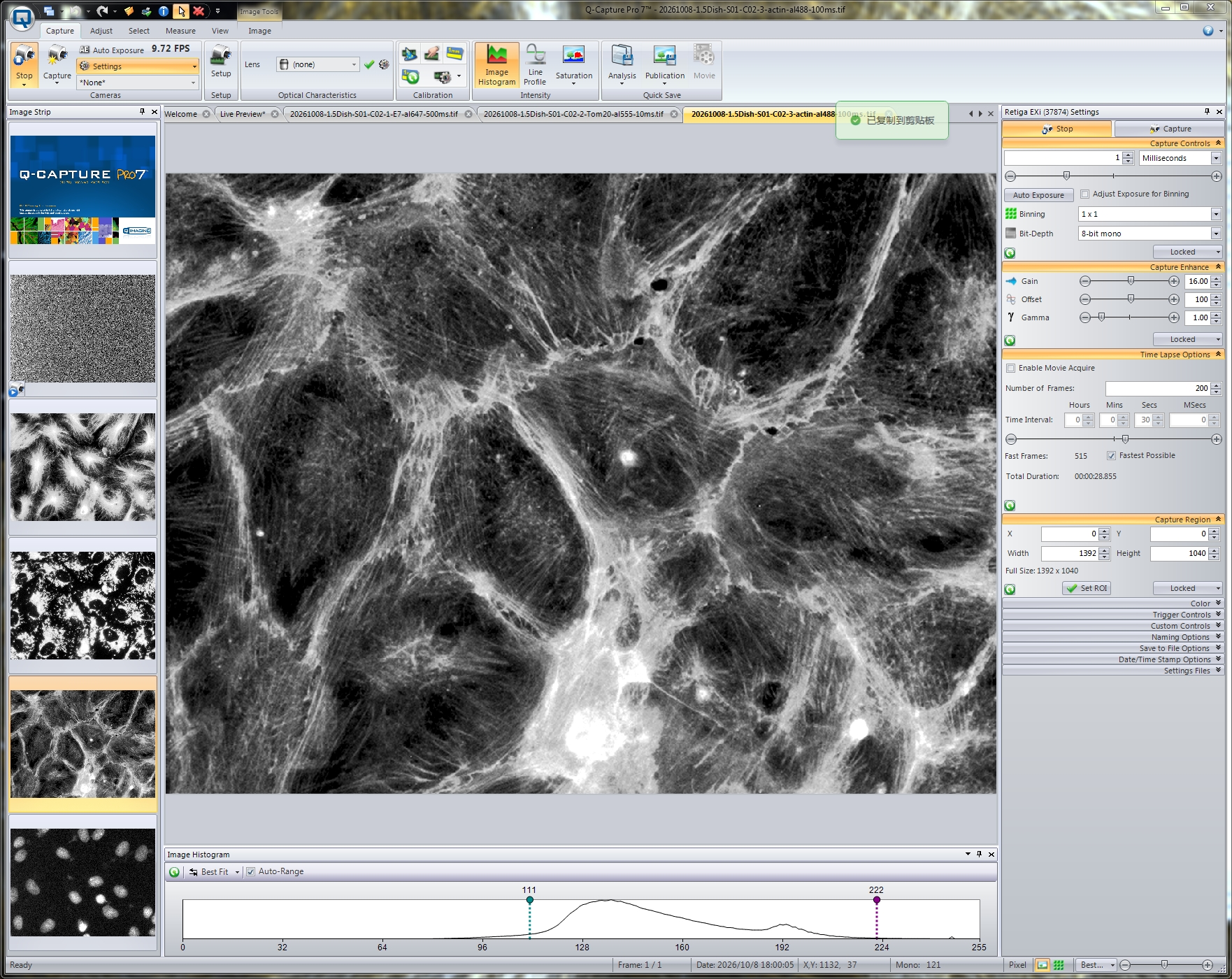This screenshot has height=979, width=1232.
Task: Click the Stop button in the settings panel
Action: (x=1056, y=129)
